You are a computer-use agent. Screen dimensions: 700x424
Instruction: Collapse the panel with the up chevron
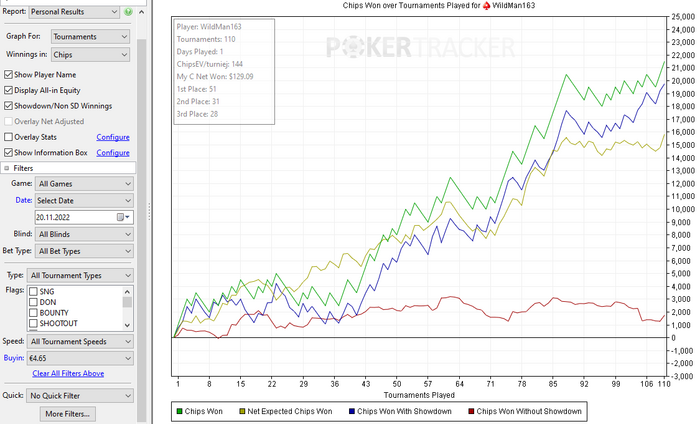[x=141, y=12]
